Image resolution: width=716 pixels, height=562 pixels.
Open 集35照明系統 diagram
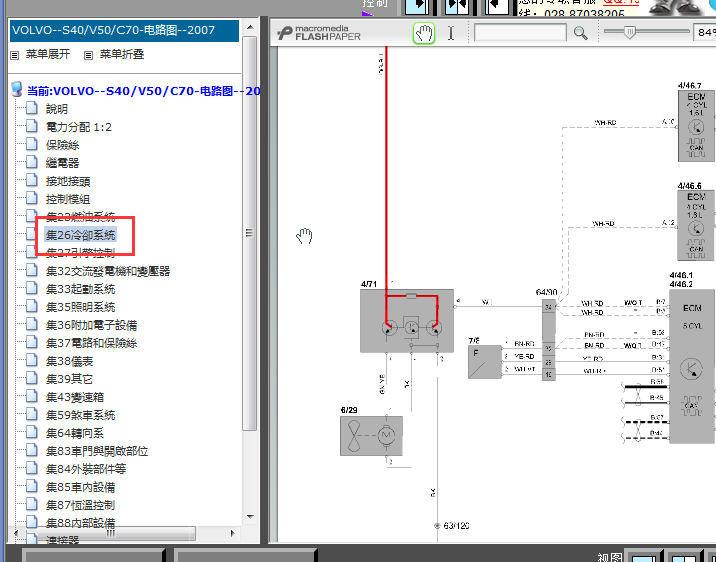coord(80,307)
